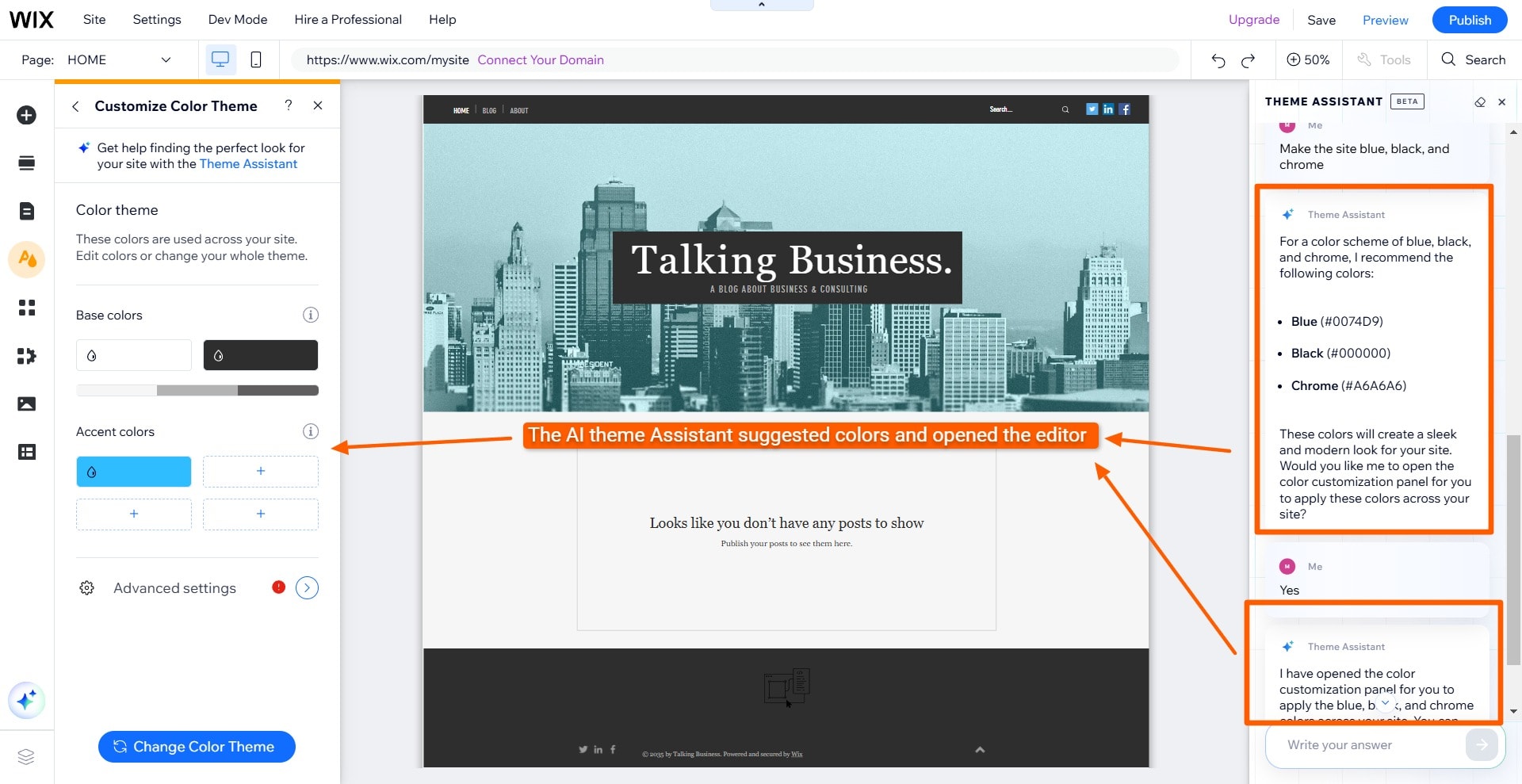Close the Theme Assistant panel

[1502, 102]
